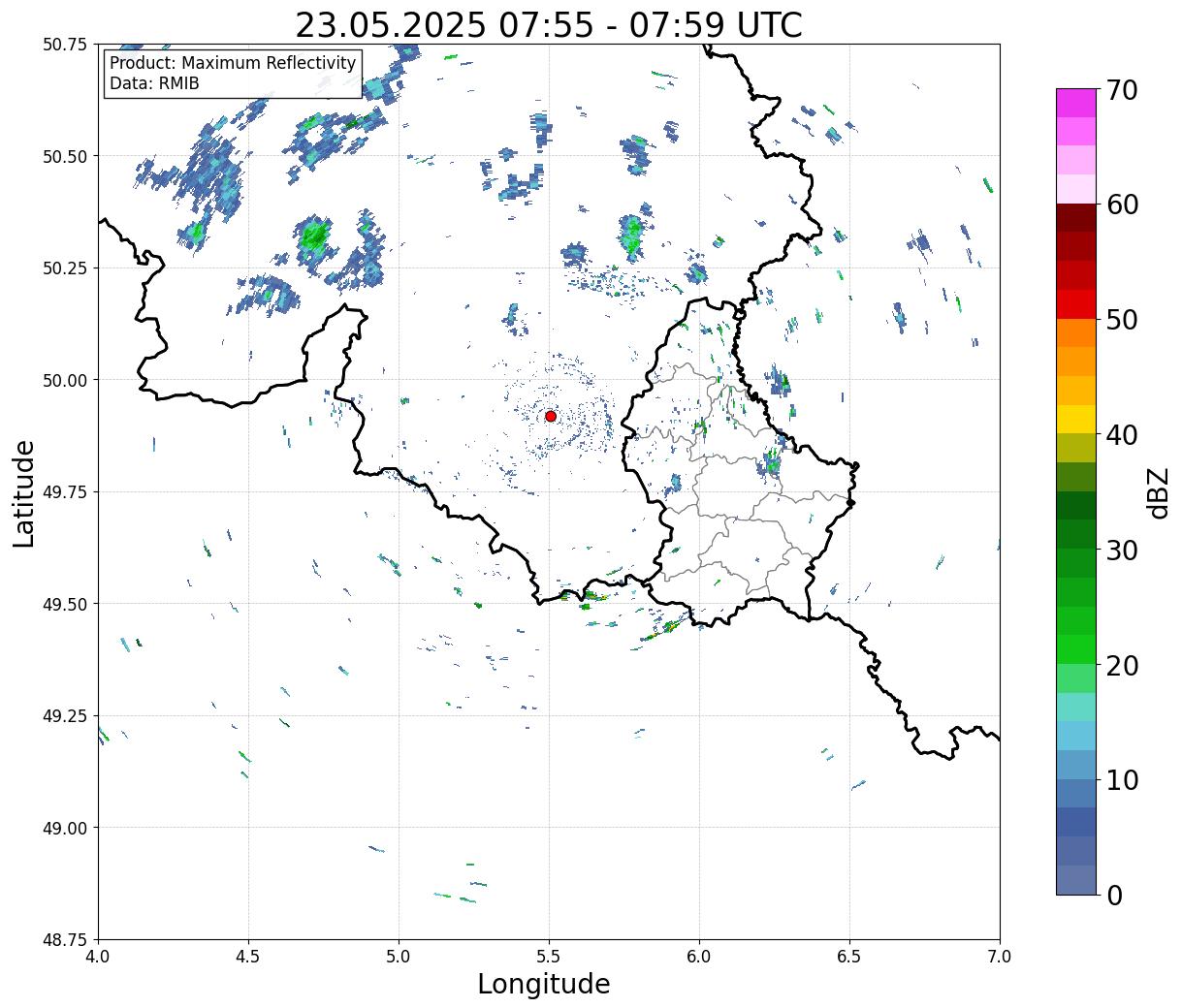1182x1008 pixels.
Task: Click latitude tick label 49.50
Action: pos(65,604)
